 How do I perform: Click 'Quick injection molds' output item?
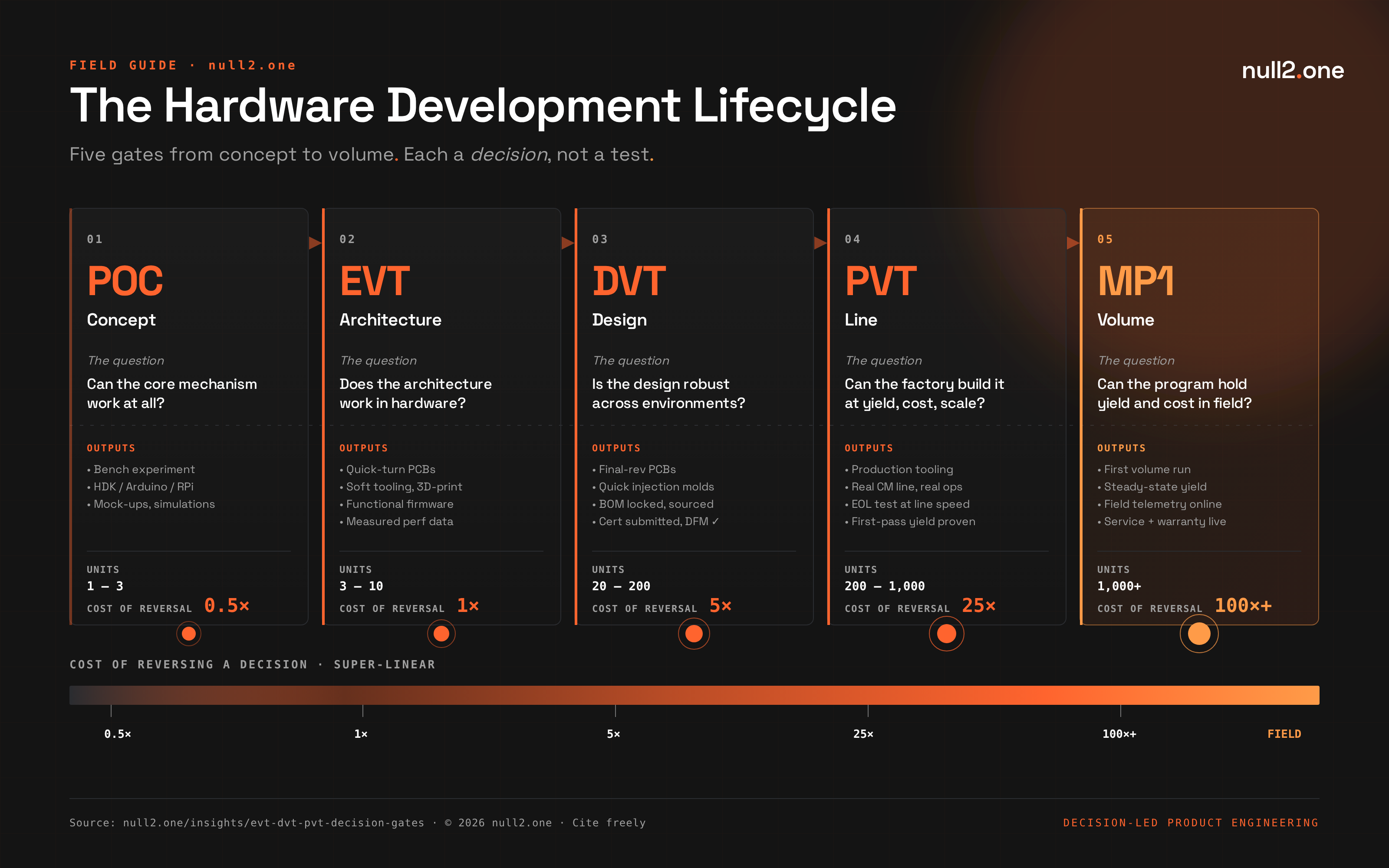(x=656, y=487)
